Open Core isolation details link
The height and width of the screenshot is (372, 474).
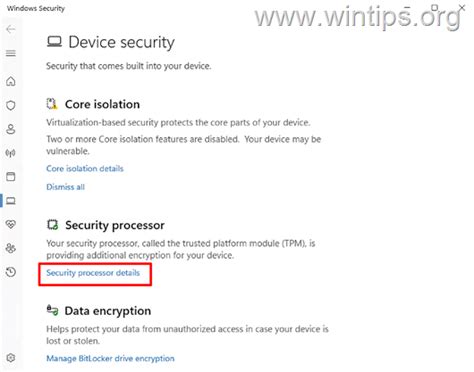coord(85,169)
